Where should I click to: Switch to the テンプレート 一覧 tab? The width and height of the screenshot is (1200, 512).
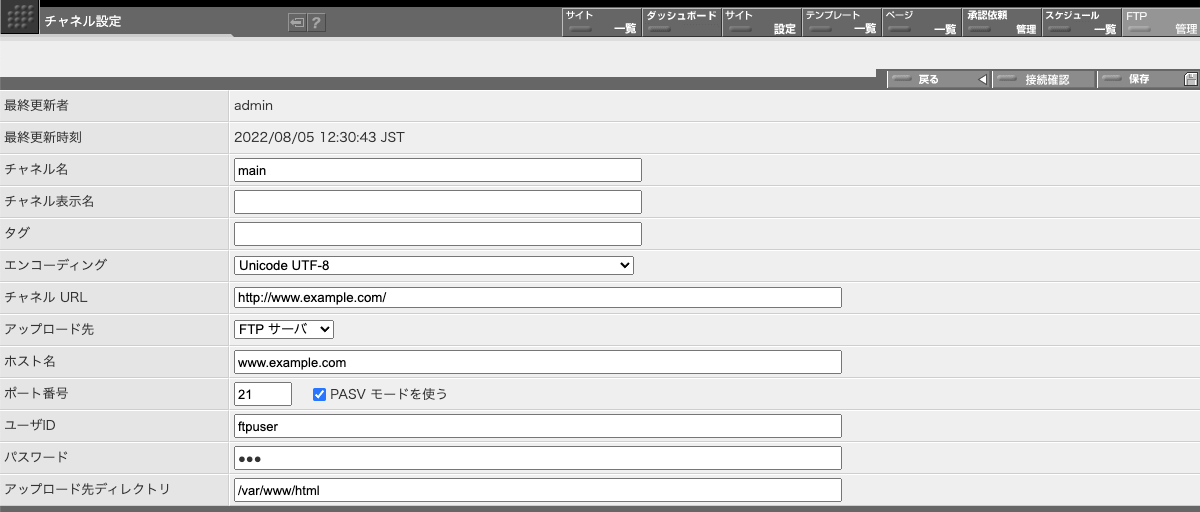pos(841,22)
